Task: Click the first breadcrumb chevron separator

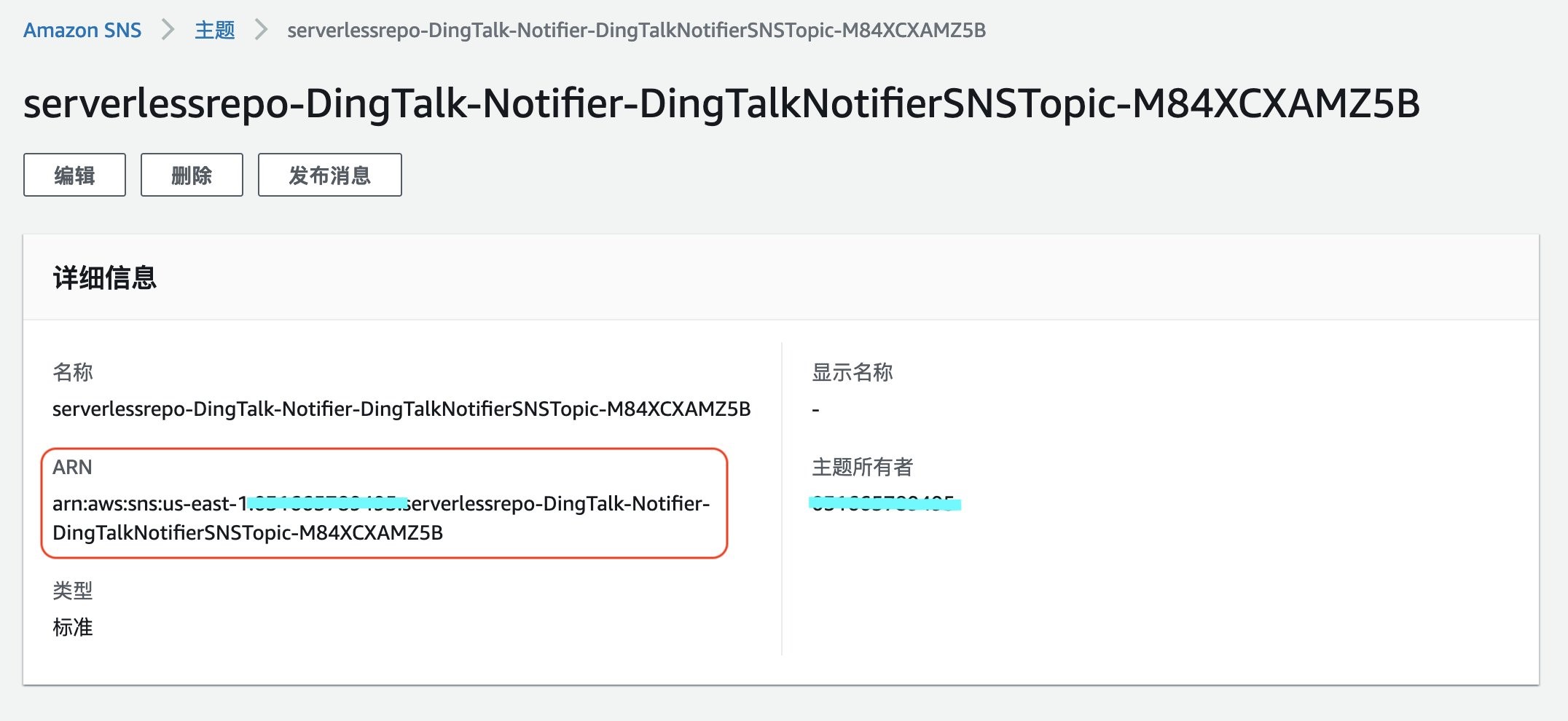Action: (167, 30)
